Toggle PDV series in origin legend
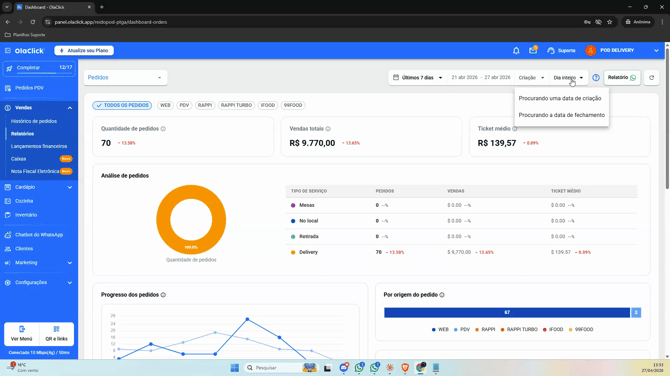Image resolution: width=670 pixels, height=376 pixels. 461,329
